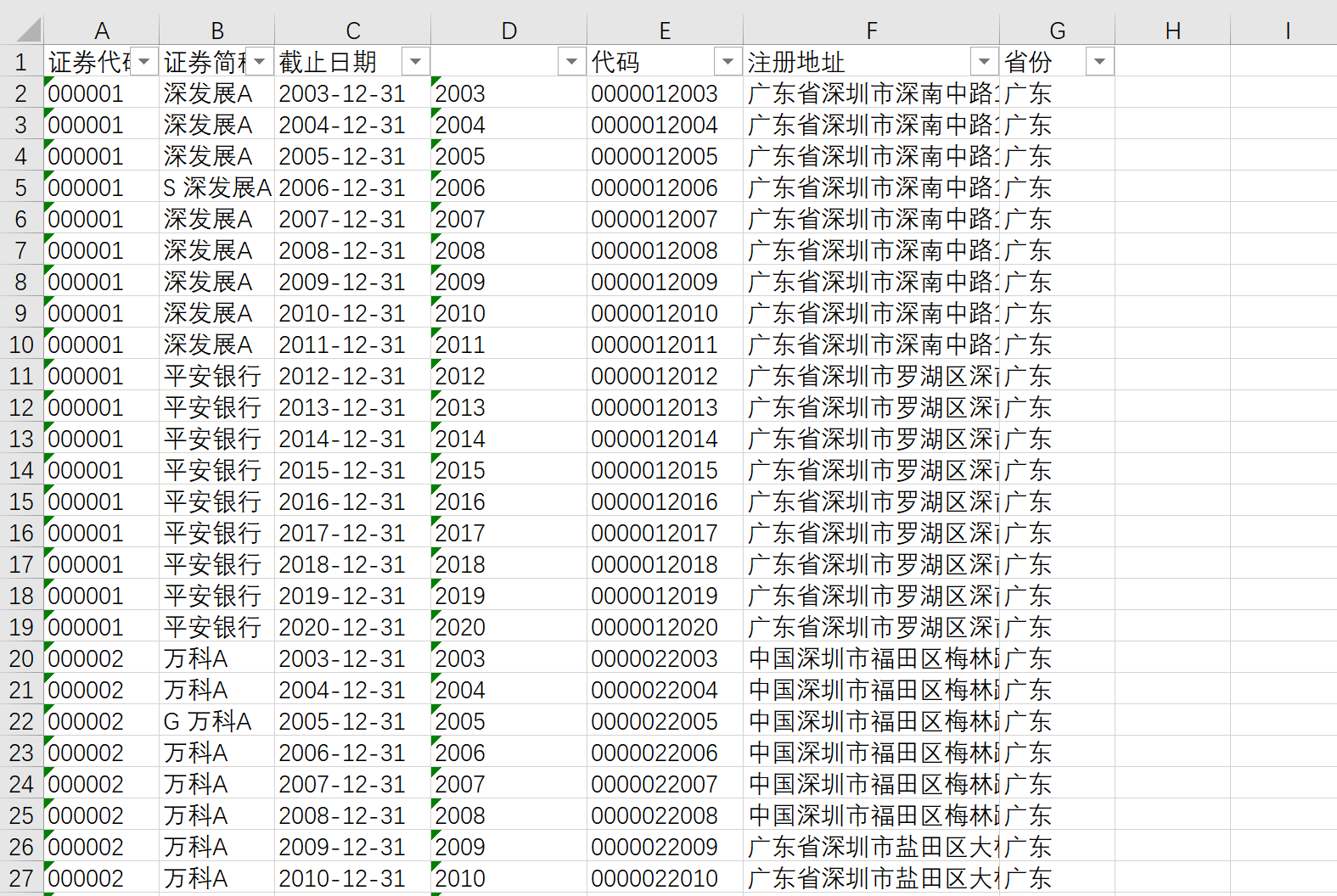The width and height of the screenshot is (1337, 896).
Task: Click the code cell 0000012006
Action: (x=666, y=188)
